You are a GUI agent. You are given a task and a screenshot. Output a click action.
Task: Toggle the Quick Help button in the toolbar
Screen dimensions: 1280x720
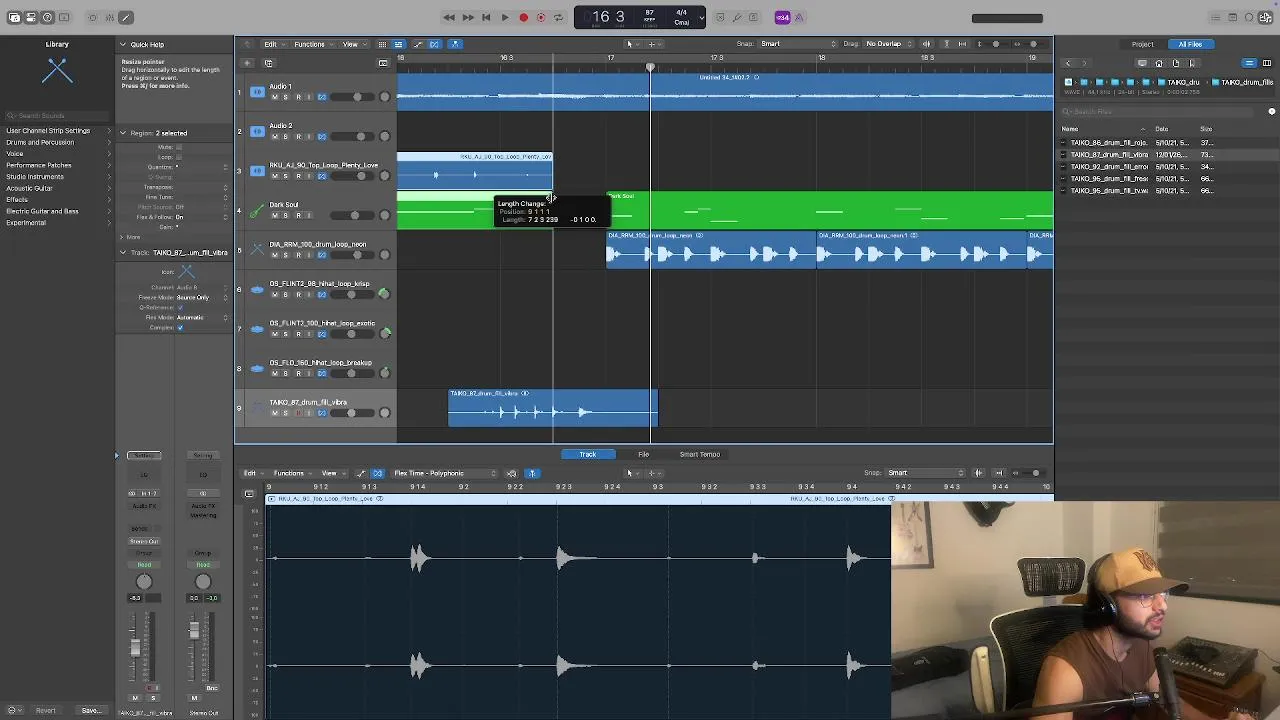pyautogui.click(x=47, y=17)
